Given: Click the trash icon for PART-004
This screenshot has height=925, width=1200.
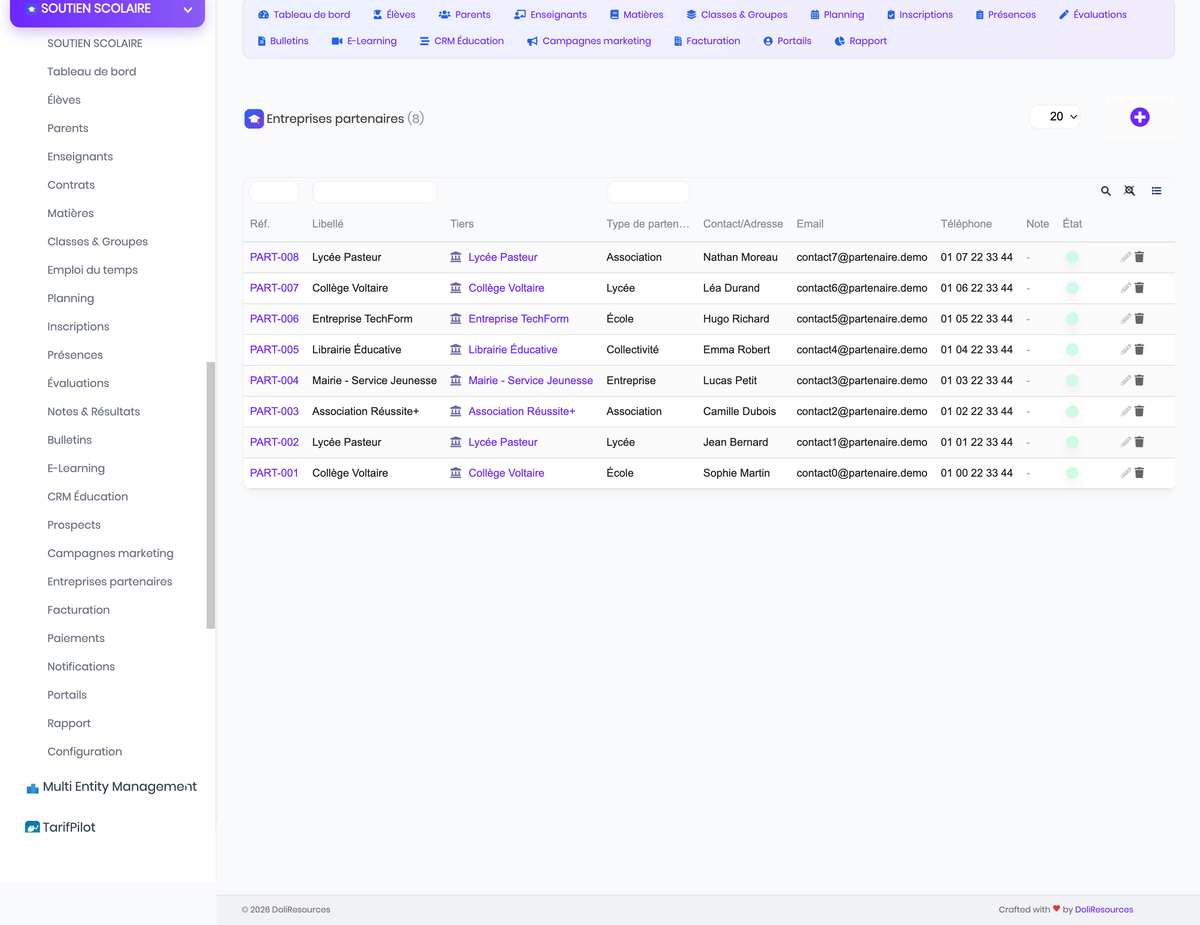Looking at the screenshot, I should 1139,381.
